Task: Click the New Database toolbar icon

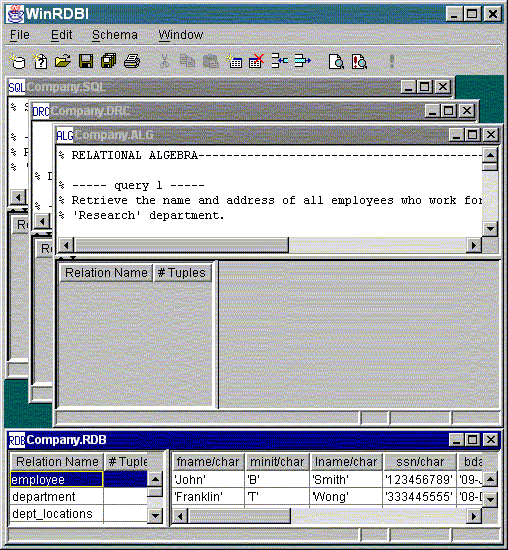Action: click(18, 62)
